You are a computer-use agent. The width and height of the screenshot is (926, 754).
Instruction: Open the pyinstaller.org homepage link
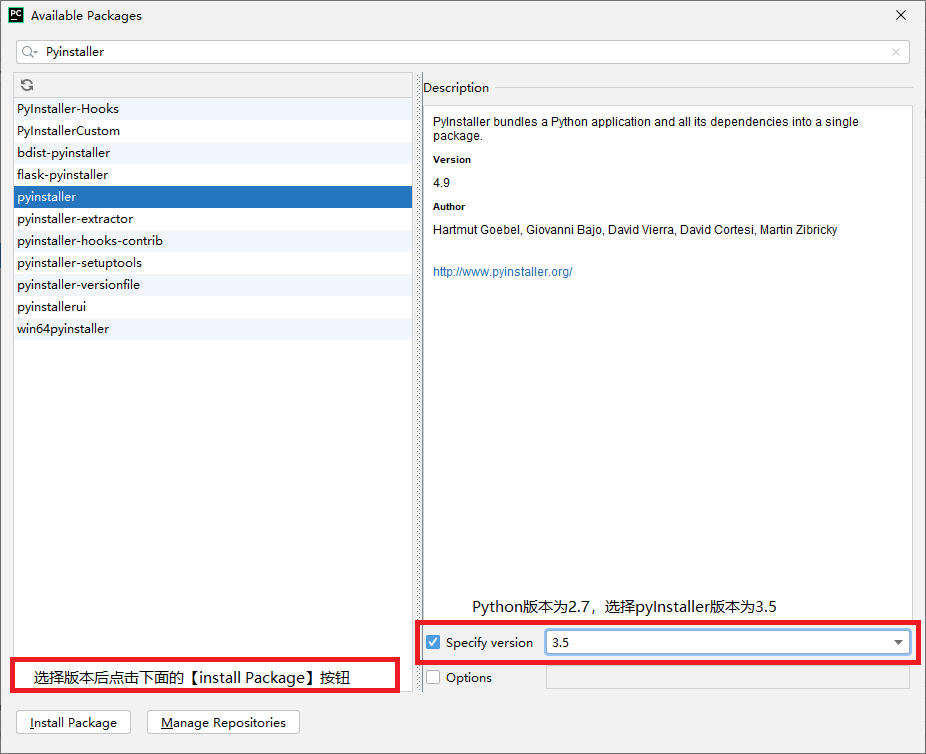[x=503, y=272]
